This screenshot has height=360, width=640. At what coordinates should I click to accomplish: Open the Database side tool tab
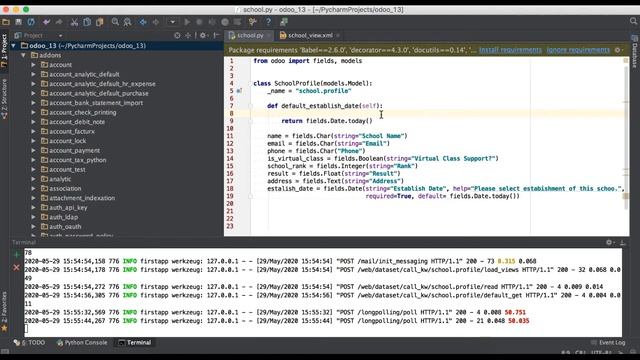click(635, 52)
